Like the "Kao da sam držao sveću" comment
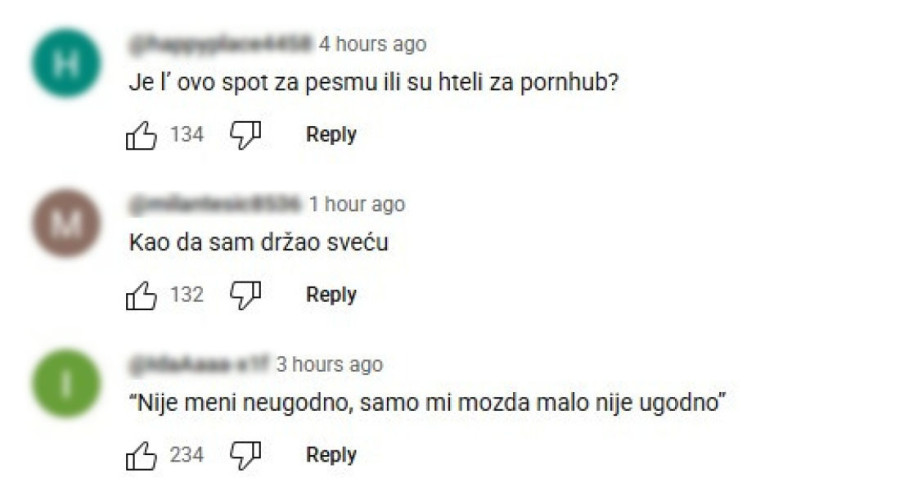900x496 pixels. 141,296
